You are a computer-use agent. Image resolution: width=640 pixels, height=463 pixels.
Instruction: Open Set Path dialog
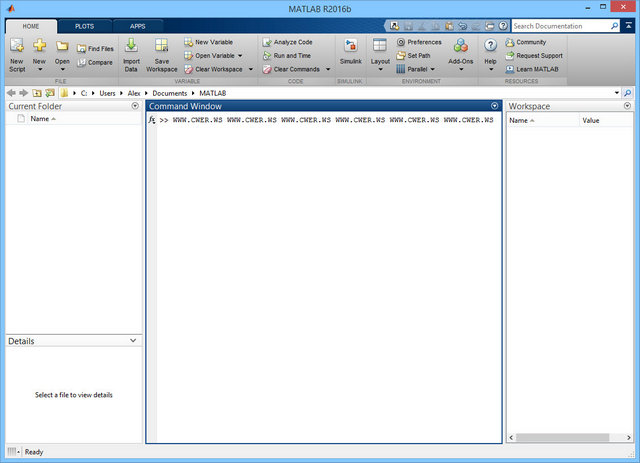tap(417, 56)
